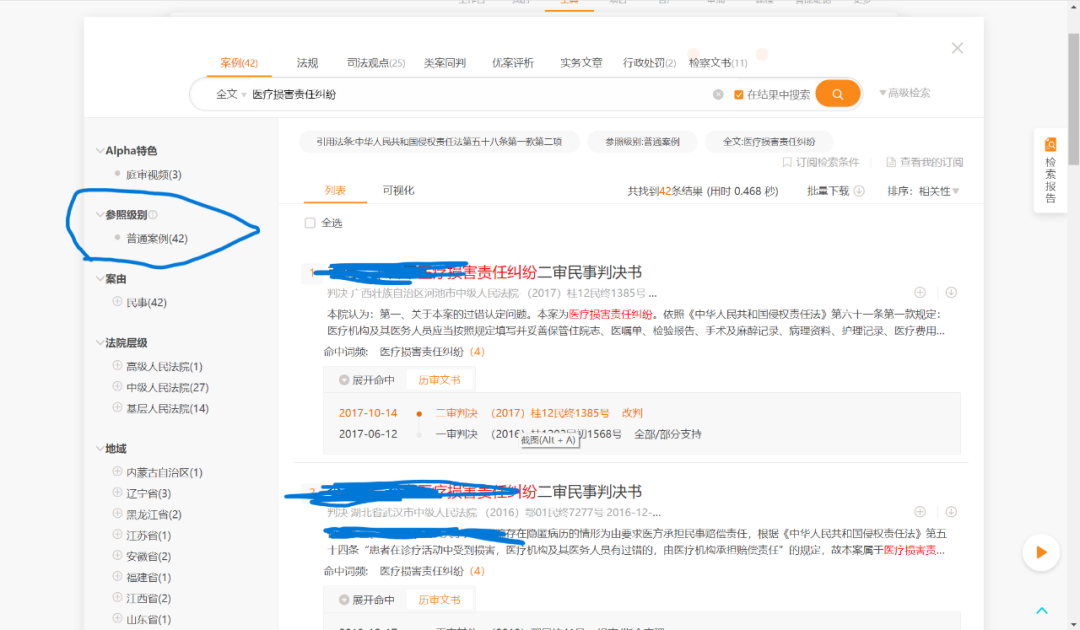Click the download circle icon on the first result

[x=950, y=292]
